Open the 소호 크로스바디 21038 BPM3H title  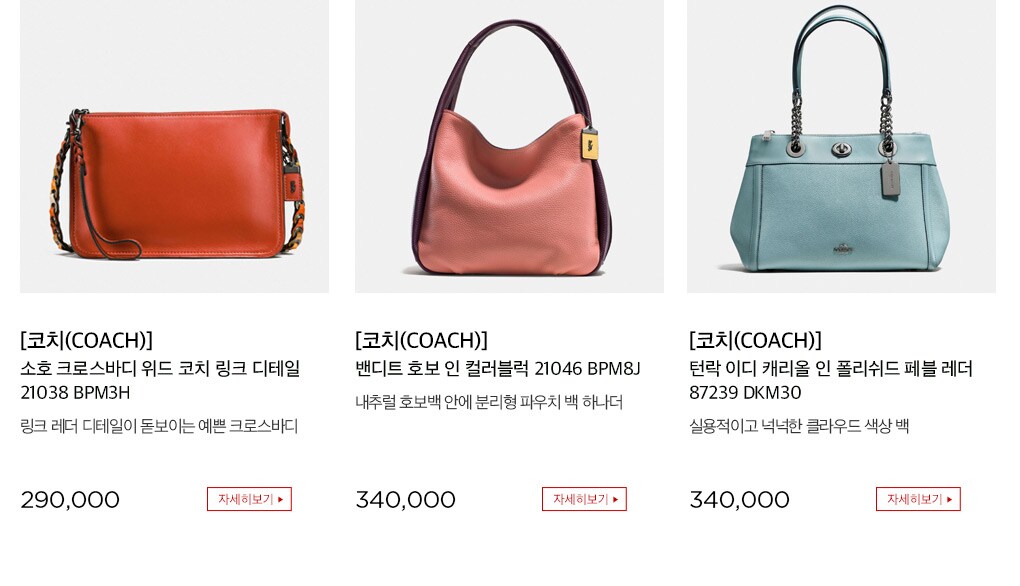coord(160,380)
